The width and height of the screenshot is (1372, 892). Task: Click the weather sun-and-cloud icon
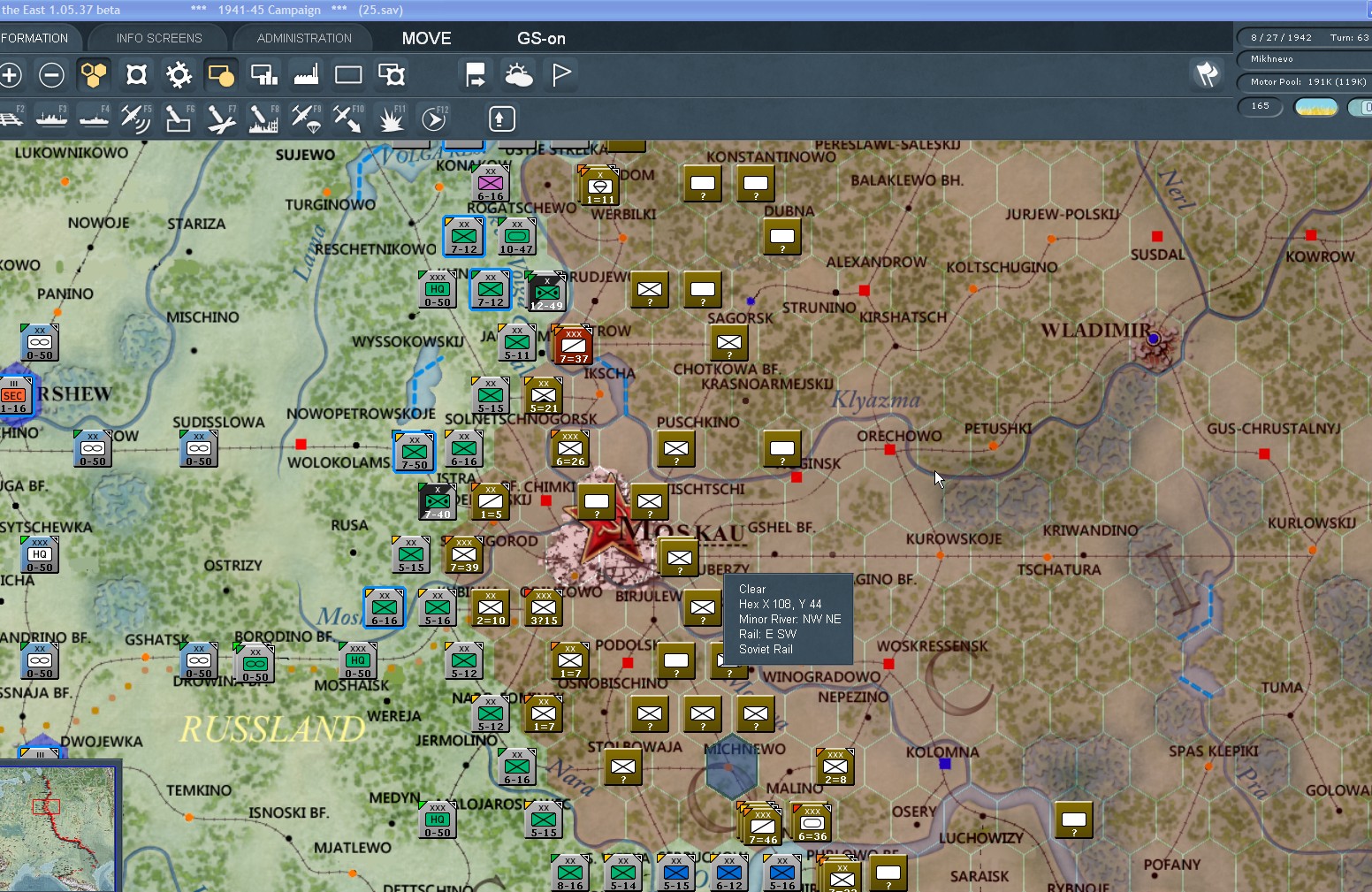tap(518, 75)
